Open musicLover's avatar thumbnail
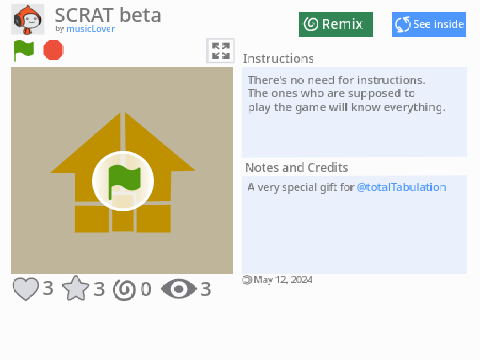This screenshot has width=480, height=360. click(28, 19)
